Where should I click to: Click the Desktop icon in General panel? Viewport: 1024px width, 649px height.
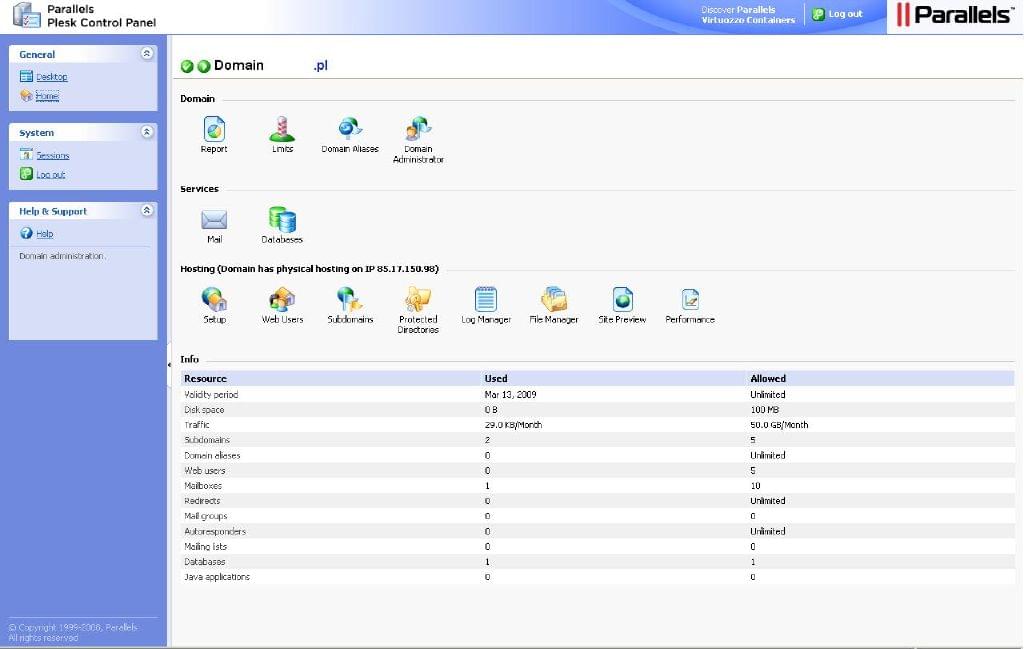[26, 76]
